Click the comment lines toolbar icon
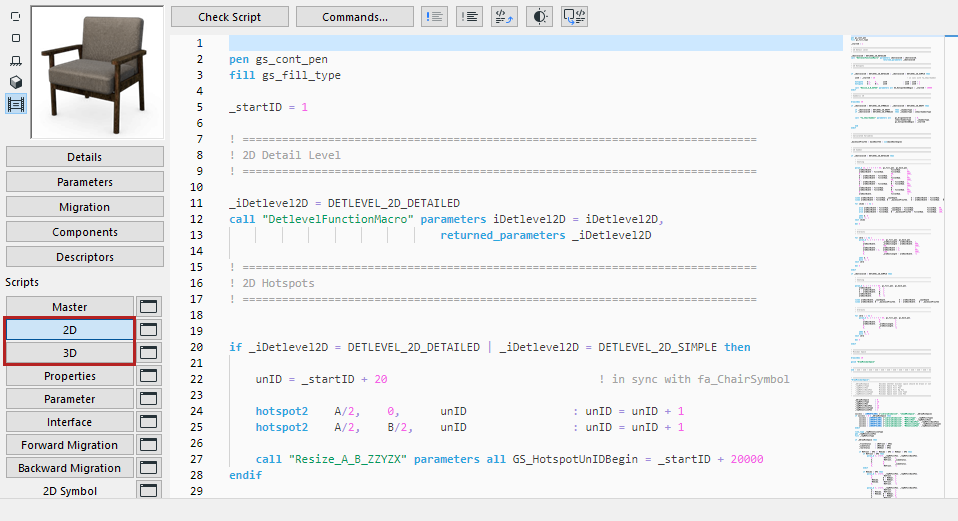This screenshot has width=958, height=521. [x=435, y=16]
